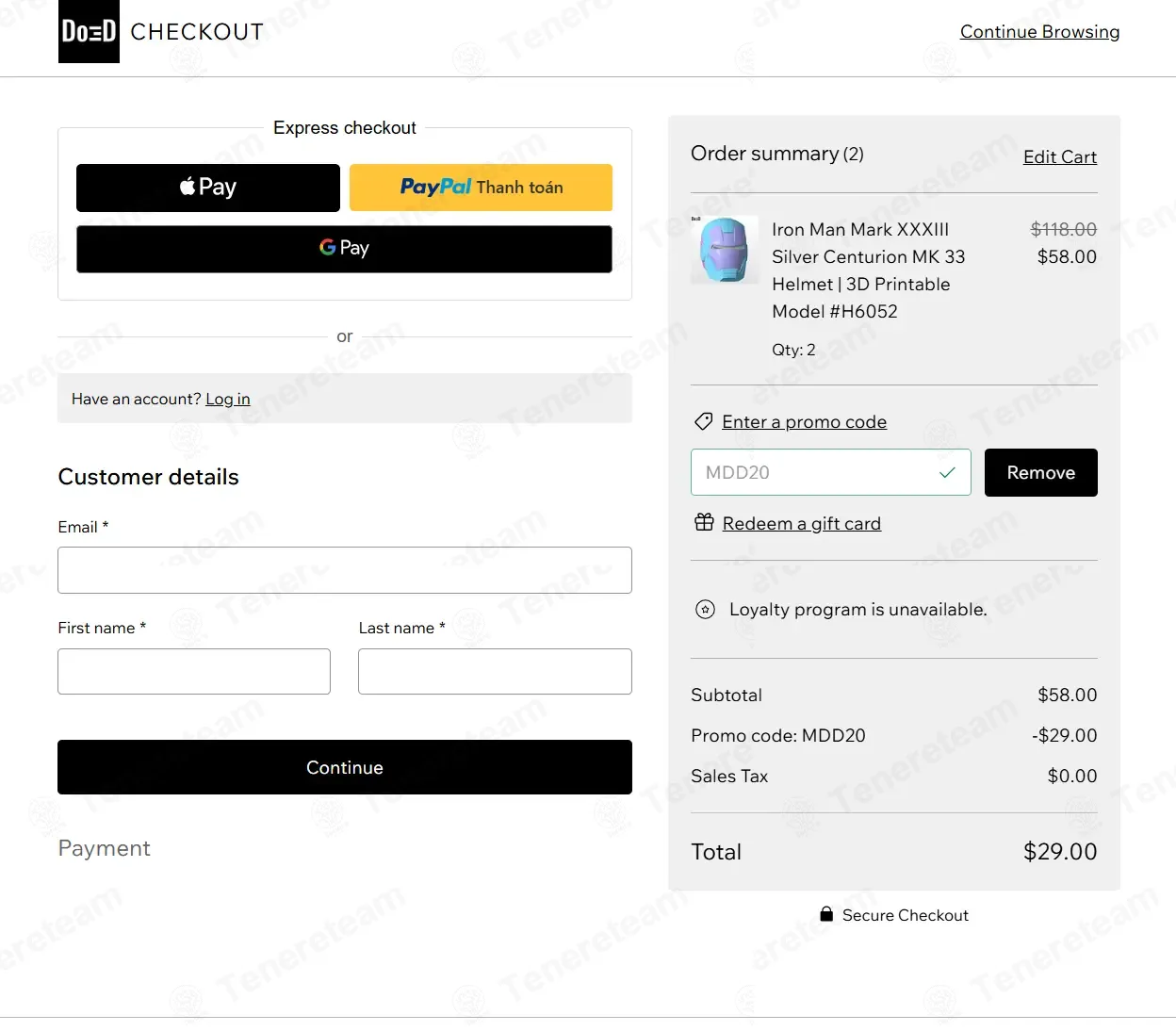The image size is (1176, 1031).
Task: Focus the Email input field
Action: tap(345, 570)
